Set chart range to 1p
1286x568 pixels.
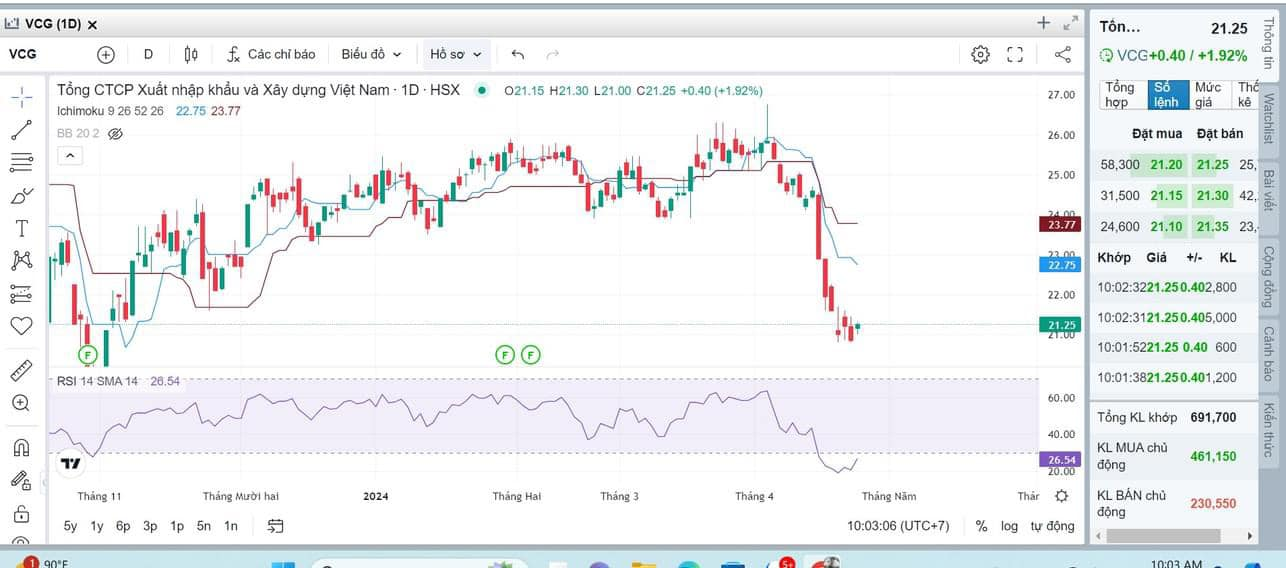coord(177,525)
